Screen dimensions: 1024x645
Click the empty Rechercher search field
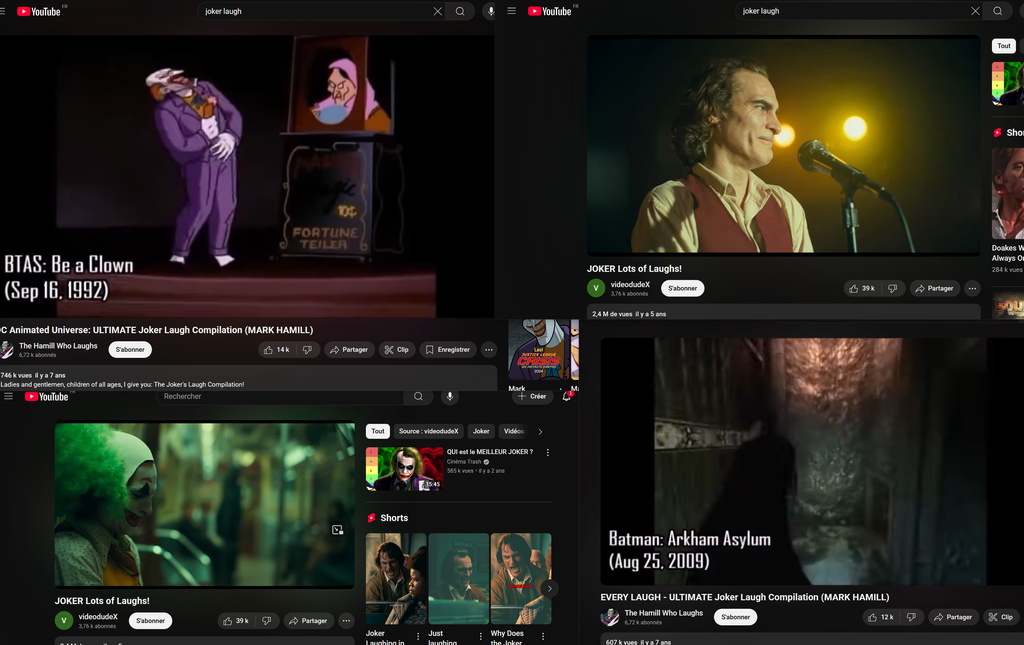pos(280,396)
